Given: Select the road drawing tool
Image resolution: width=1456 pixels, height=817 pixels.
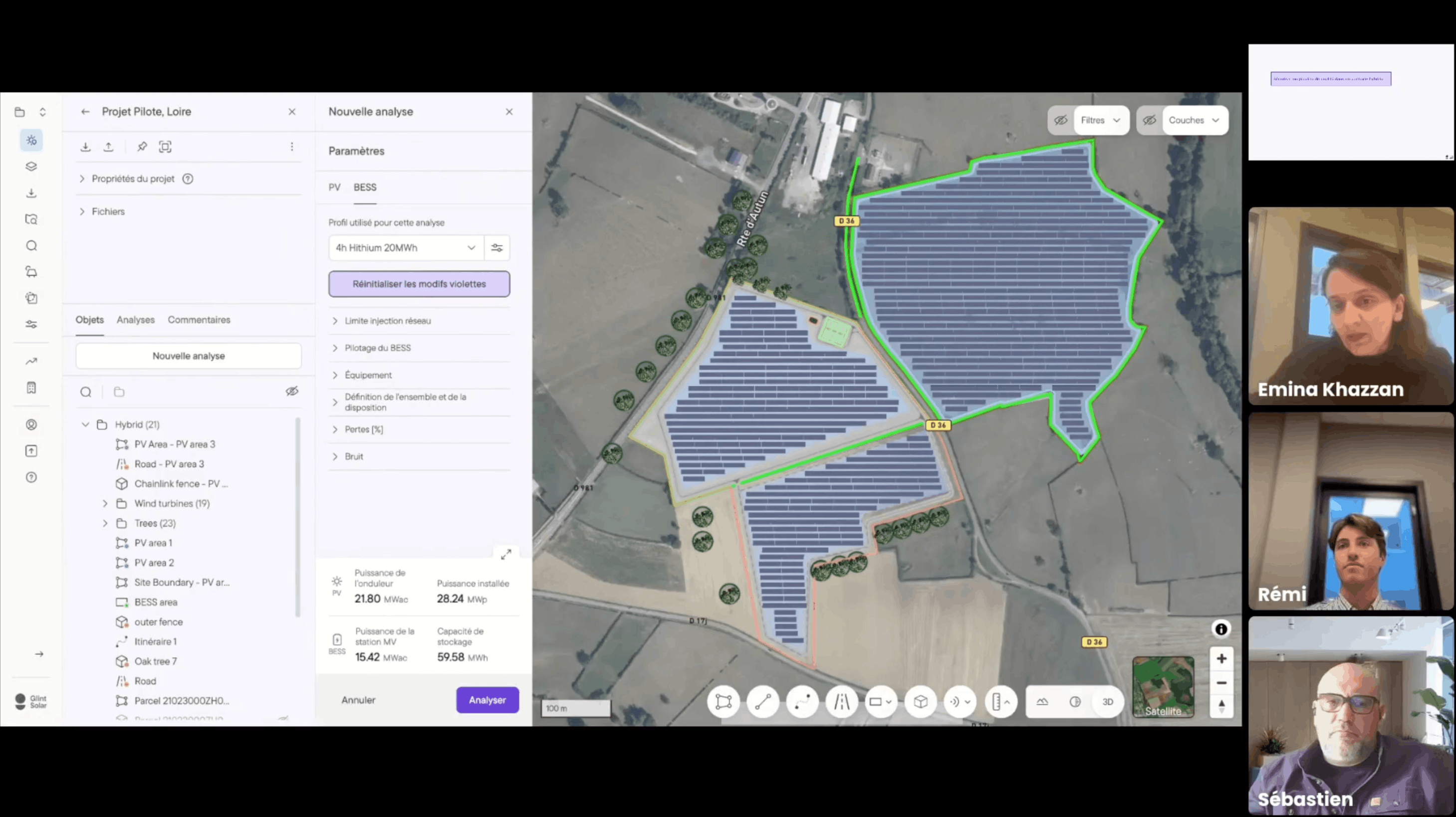Looking at the screenshot, I should click(x=842, y=702).
